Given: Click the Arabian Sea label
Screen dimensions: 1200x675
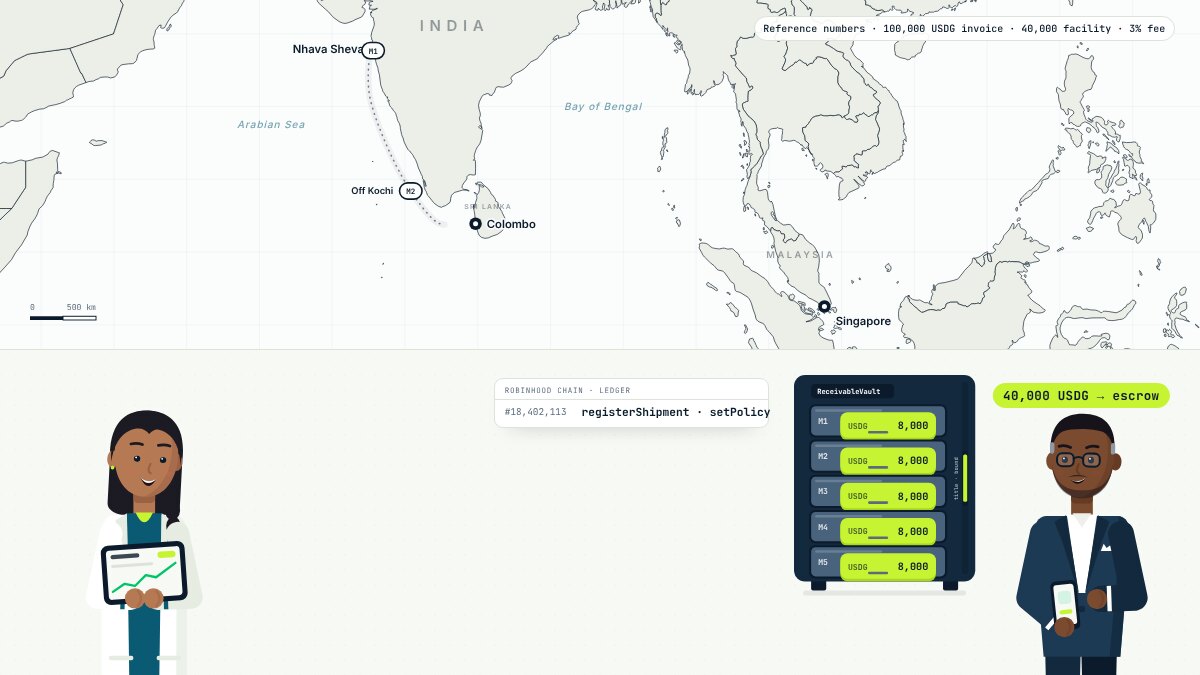Looking at the screenshot, I should click(x=271, y=125).
